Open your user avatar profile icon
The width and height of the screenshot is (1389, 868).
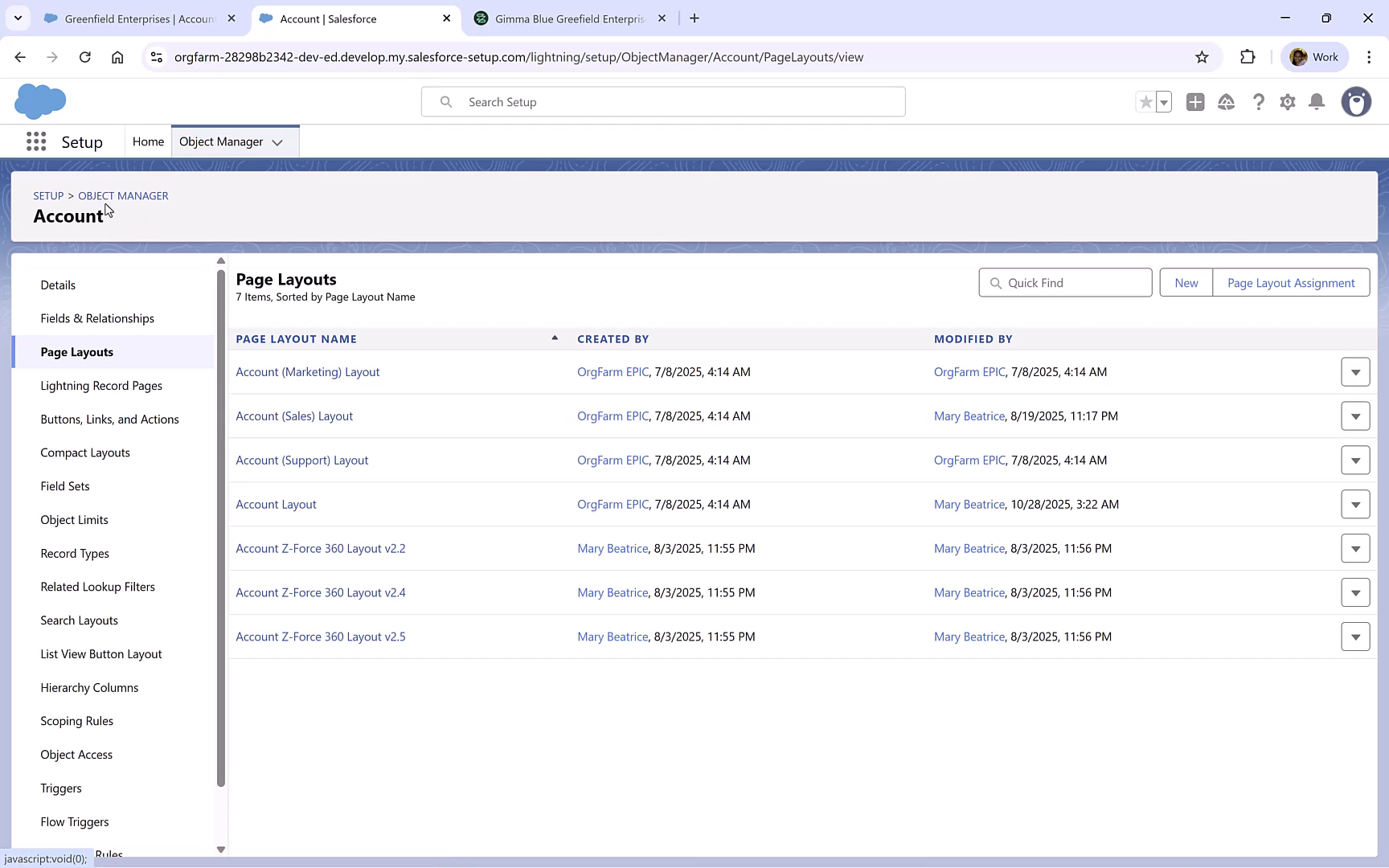click(1356, 102)
